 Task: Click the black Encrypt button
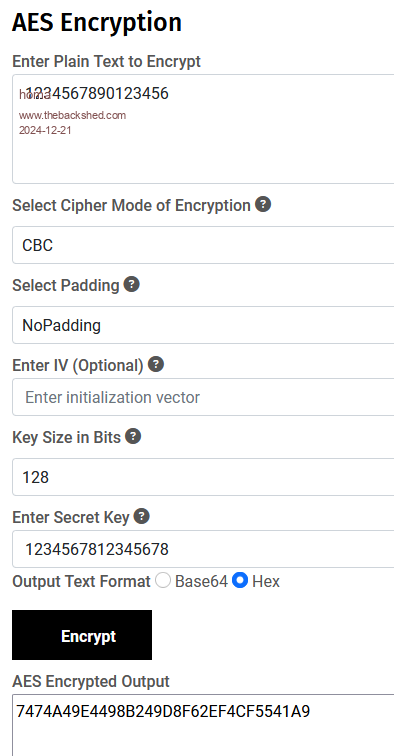coord(82,635)
